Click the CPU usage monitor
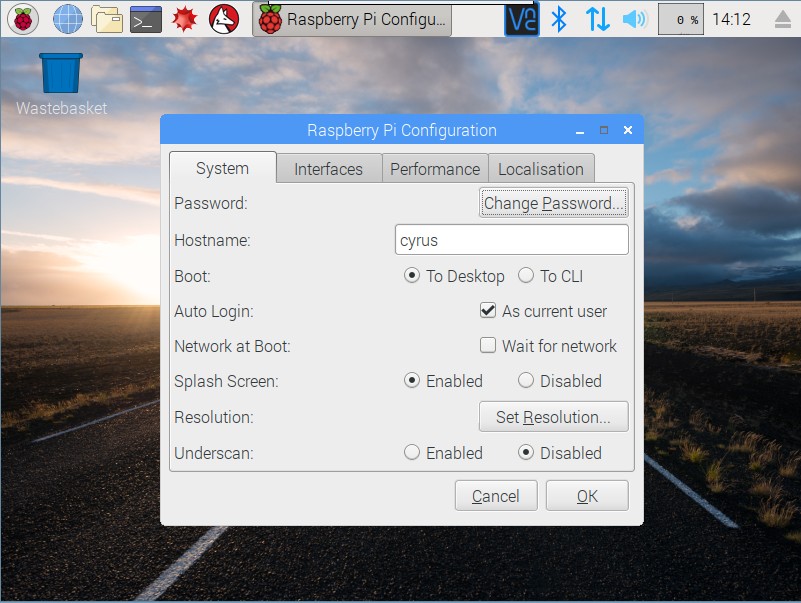 [680, 19]
